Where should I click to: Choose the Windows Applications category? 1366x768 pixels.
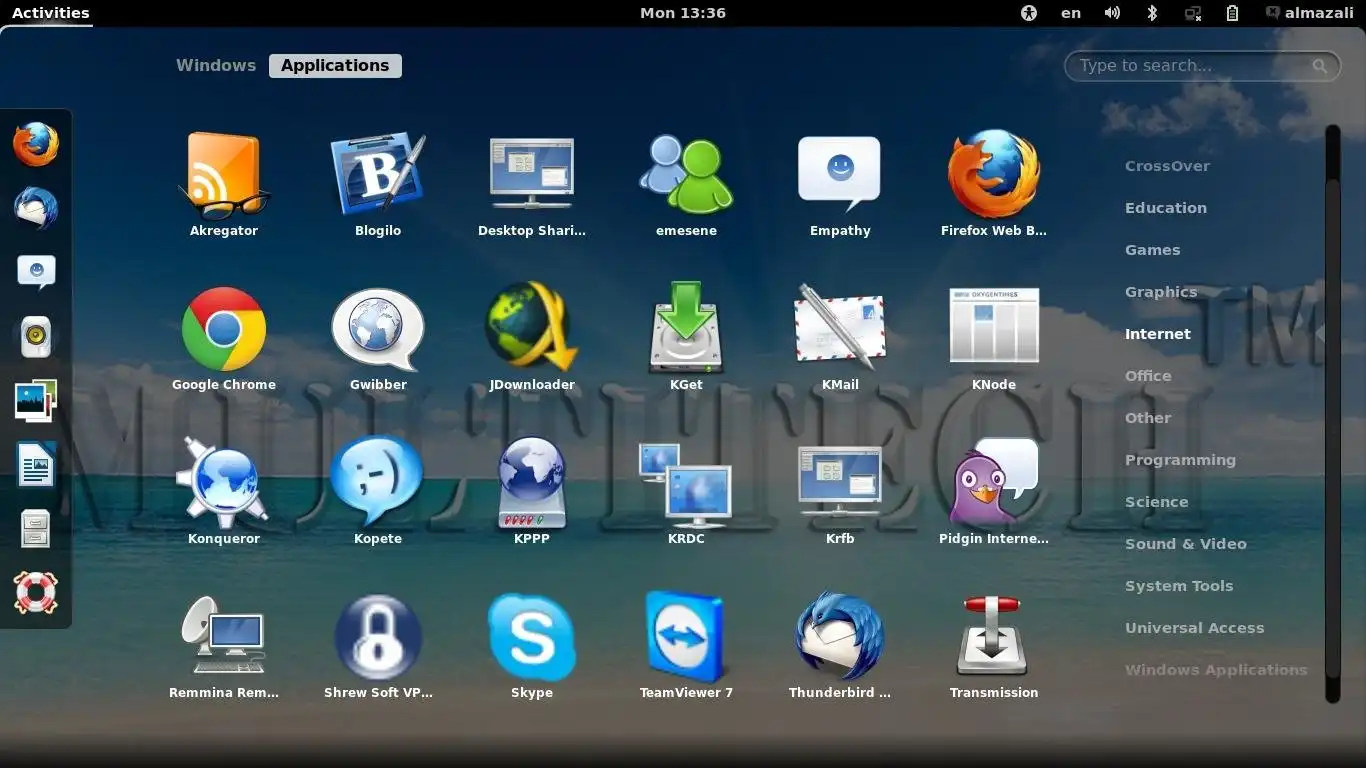(x=1216, y=670)
